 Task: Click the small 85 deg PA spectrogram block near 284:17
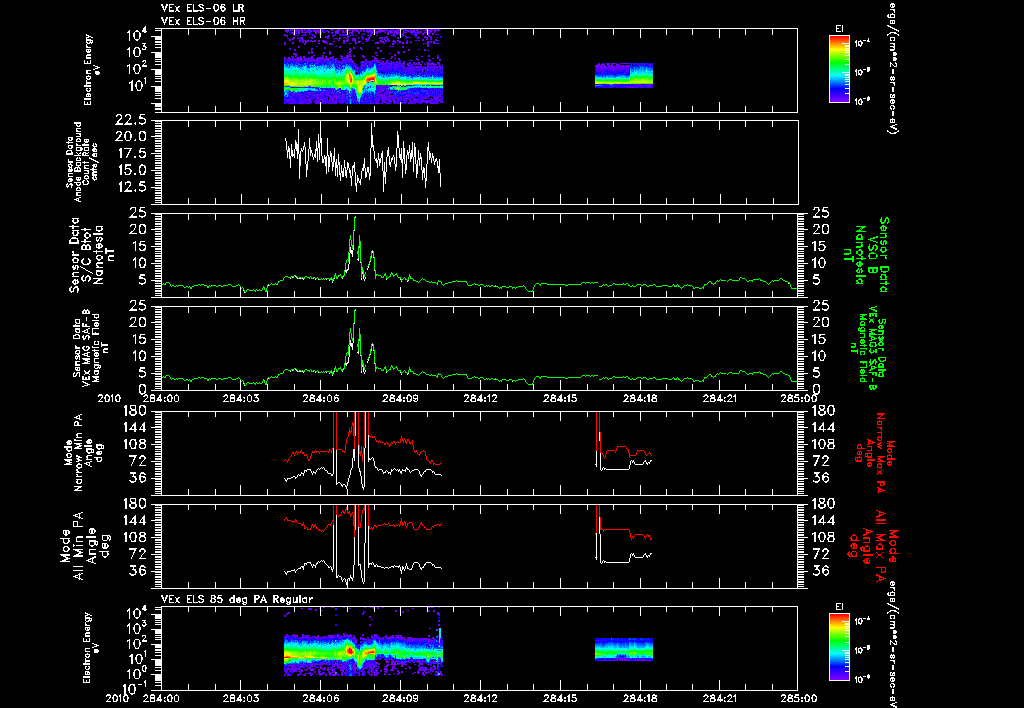[x=624, y=649]
